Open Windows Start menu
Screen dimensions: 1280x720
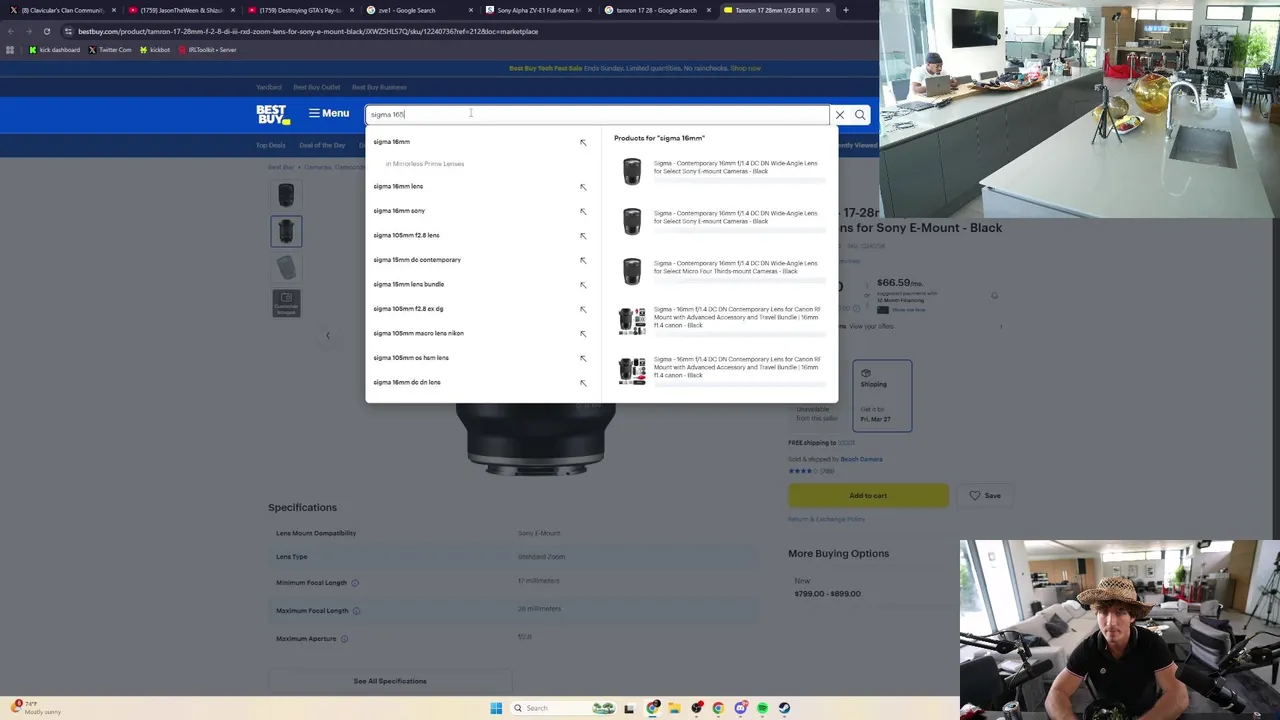coord(496,708)
